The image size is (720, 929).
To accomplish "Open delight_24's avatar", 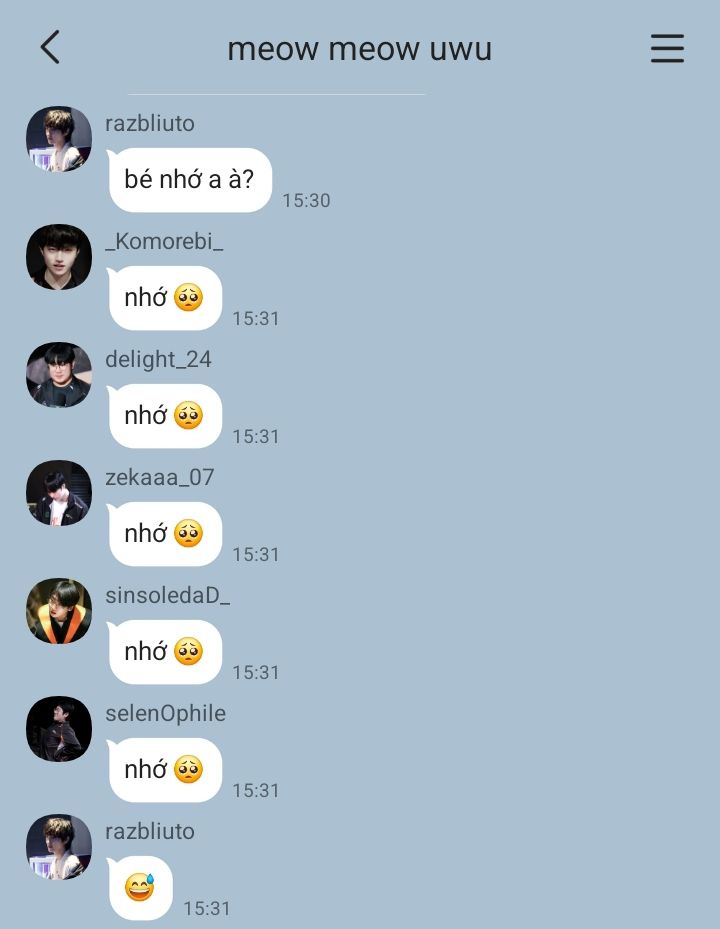I will [x=59, y=375].
